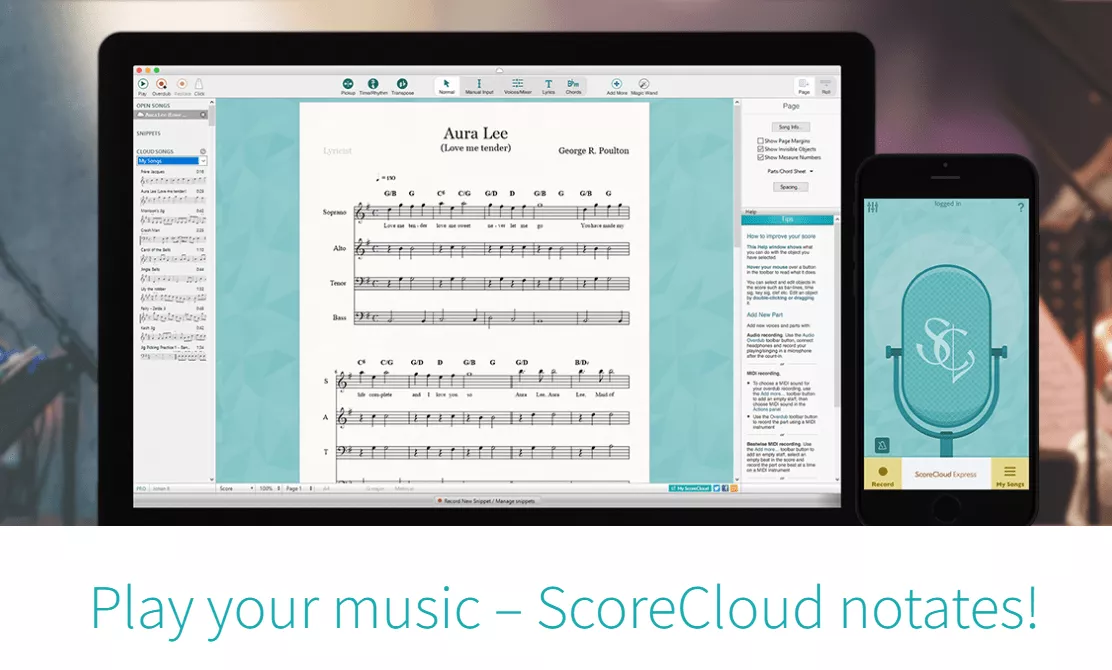Enable Show Page Margins checkbox
This screenshot has height=670, width=1112.
760,141
